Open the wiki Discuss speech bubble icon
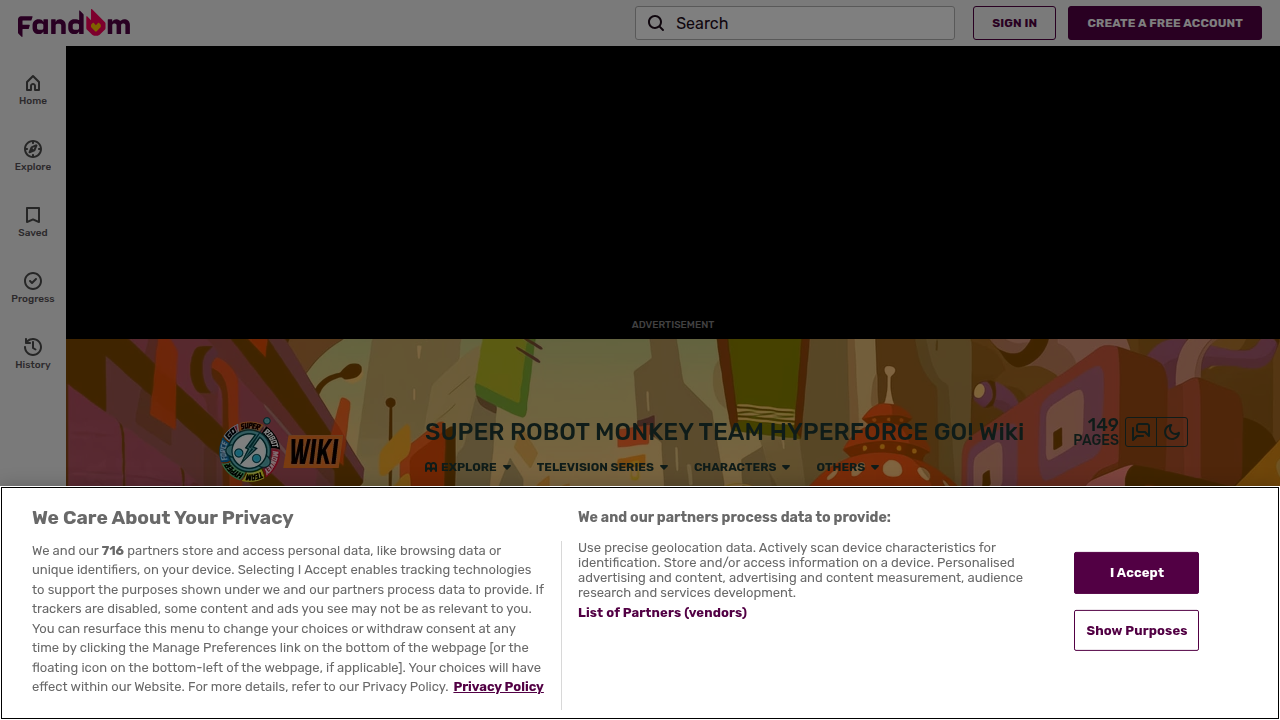This screenshot has height=720, width=1280. coord(1141,432)
